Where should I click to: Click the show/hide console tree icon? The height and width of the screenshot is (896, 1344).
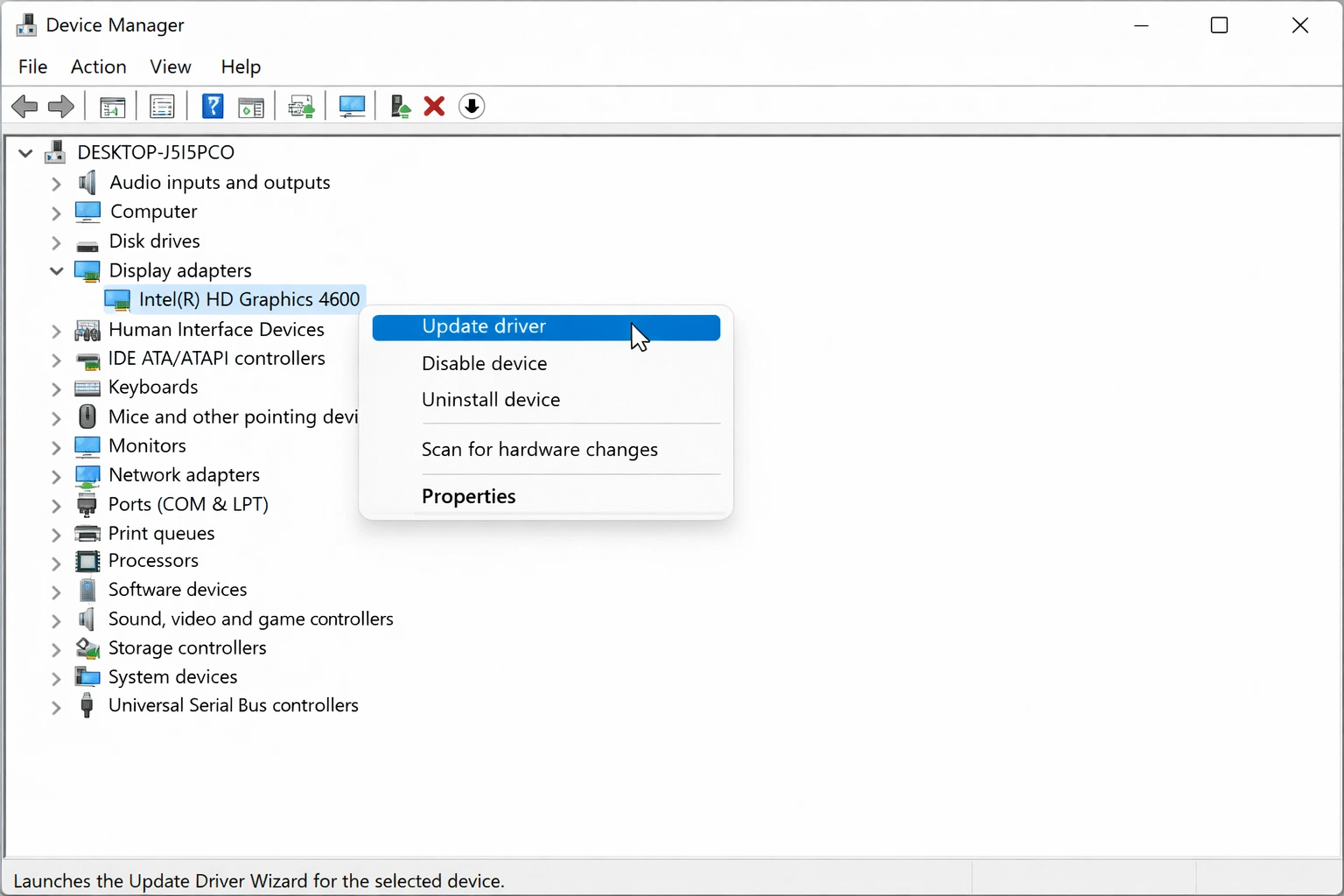pos(112,107)
